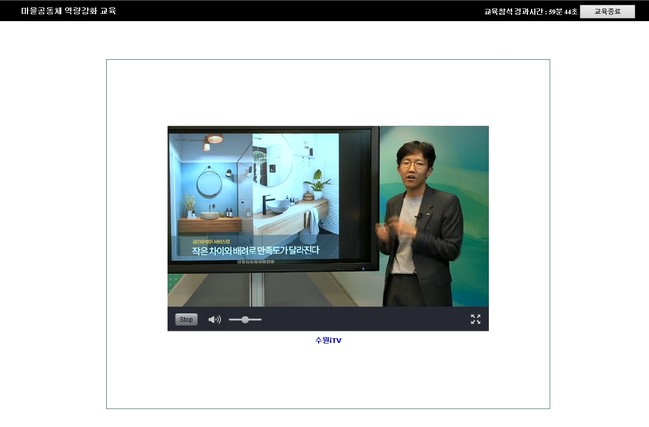Click the 교육종료 button
Screen dimensions: 649x427
coord(607,11)
